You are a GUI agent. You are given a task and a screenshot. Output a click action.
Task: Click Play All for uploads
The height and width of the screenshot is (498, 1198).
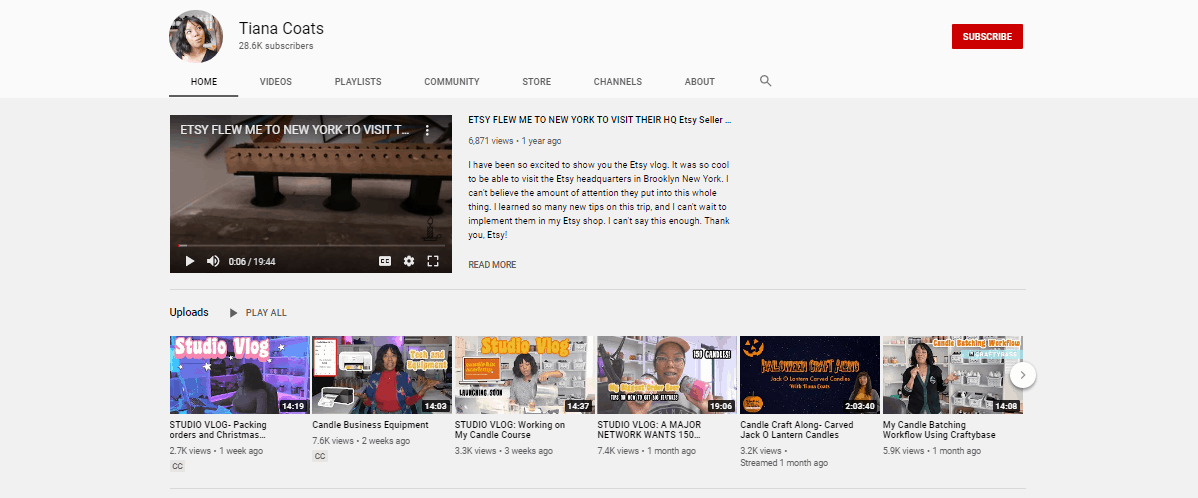point(258,312)
